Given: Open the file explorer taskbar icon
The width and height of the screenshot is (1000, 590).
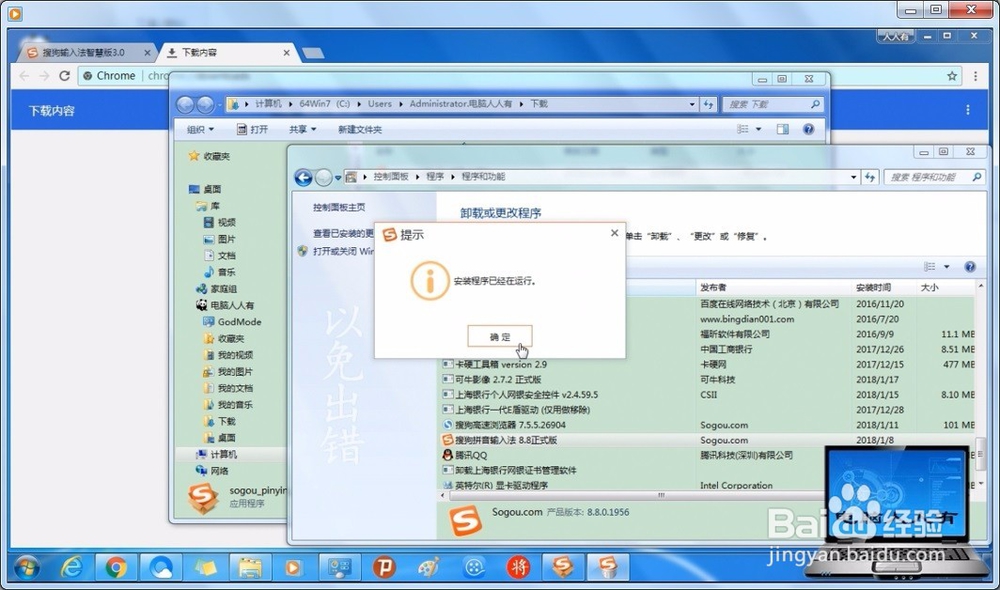Looking at the screenshot, I should pyautogui.click(x=250, y=566).
